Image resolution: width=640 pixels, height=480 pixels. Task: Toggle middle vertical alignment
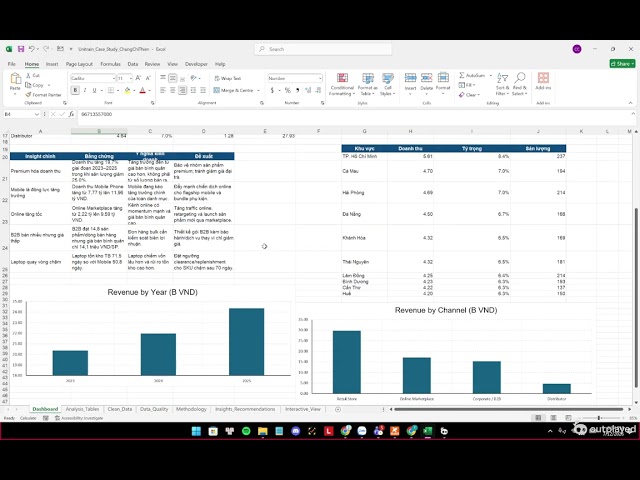[x=173, y=78]
